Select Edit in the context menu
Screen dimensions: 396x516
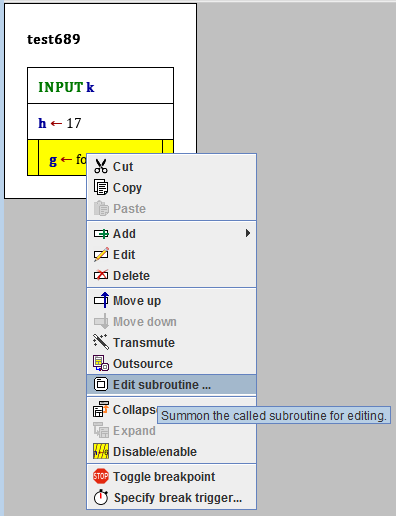point(171,255)
